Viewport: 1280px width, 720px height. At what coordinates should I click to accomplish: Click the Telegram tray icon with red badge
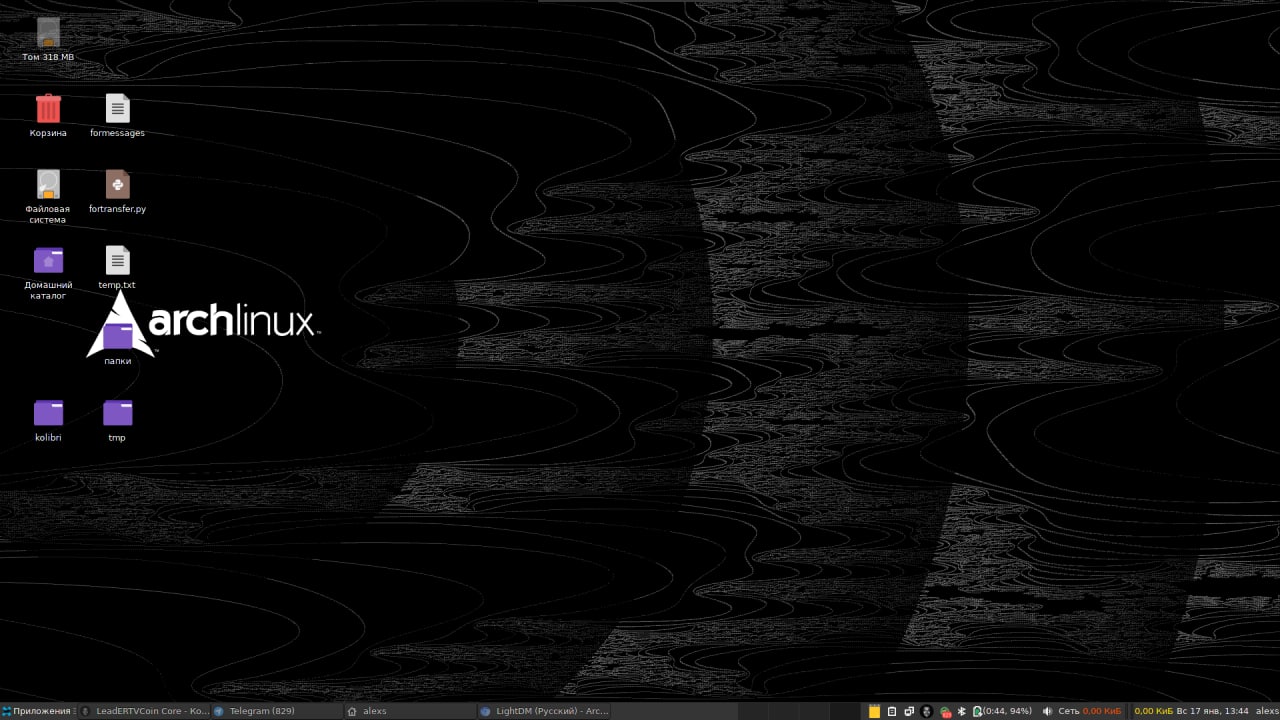pos(945,711)
